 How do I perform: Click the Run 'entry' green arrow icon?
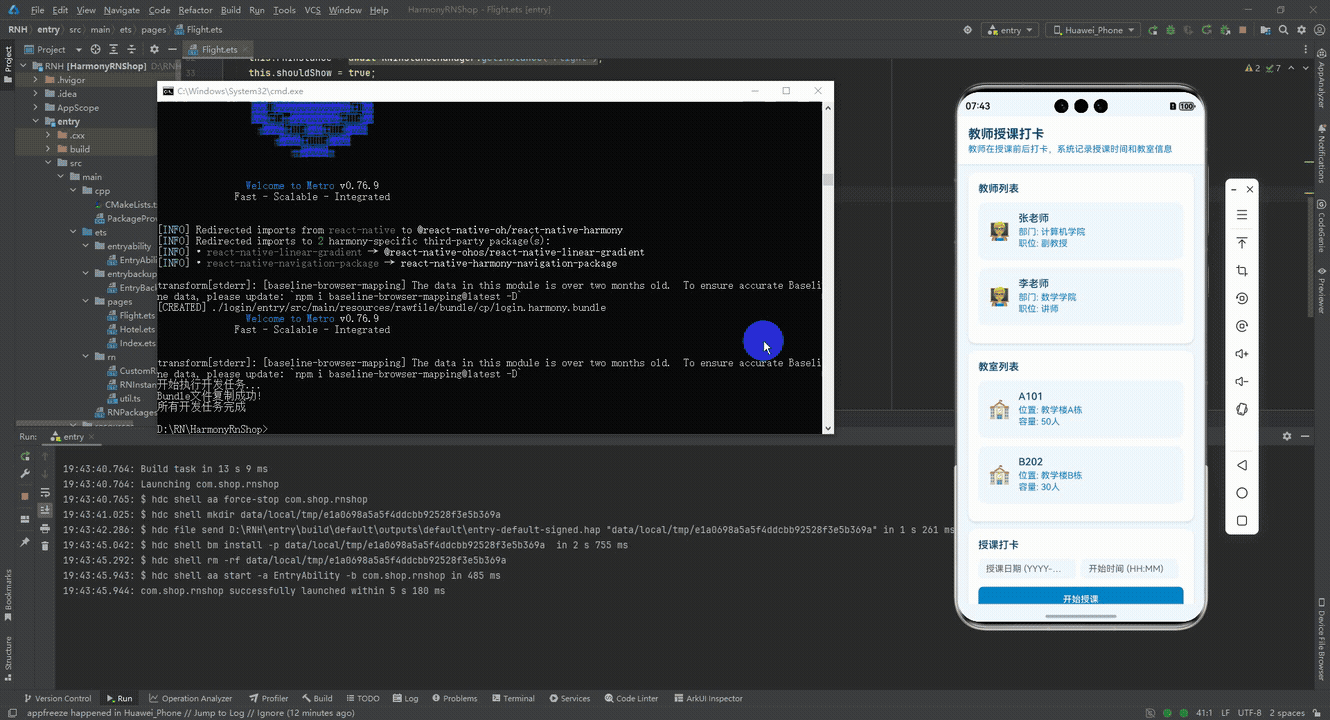coord(1153,30)
